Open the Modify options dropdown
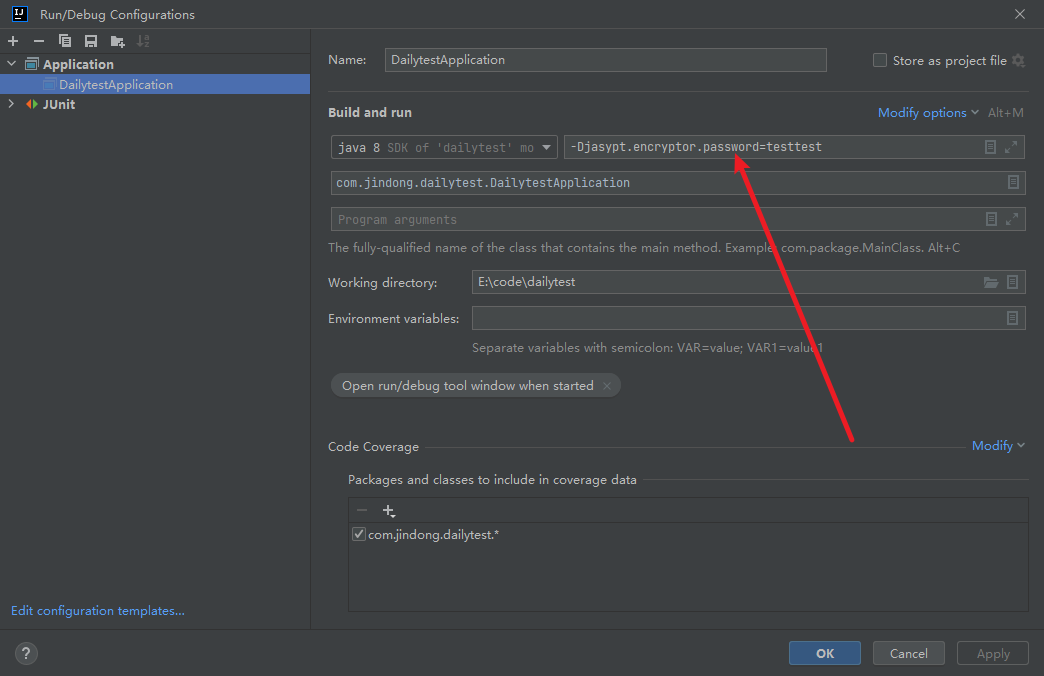This screenshot has height=676, width=1044. 927,113
